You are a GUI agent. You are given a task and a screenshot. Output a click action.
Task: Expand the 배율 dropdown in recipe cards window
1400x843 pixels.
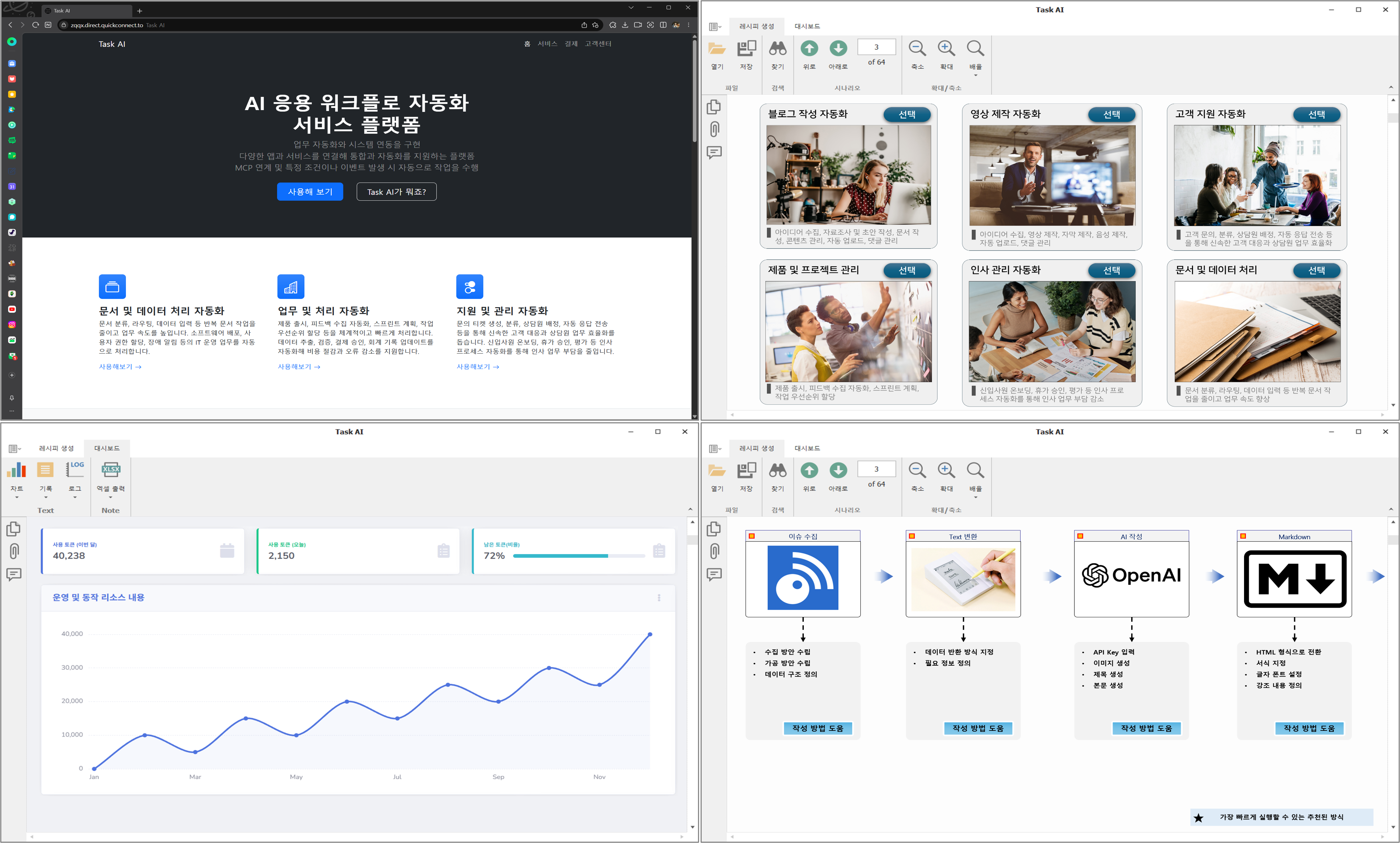point(976,76)
